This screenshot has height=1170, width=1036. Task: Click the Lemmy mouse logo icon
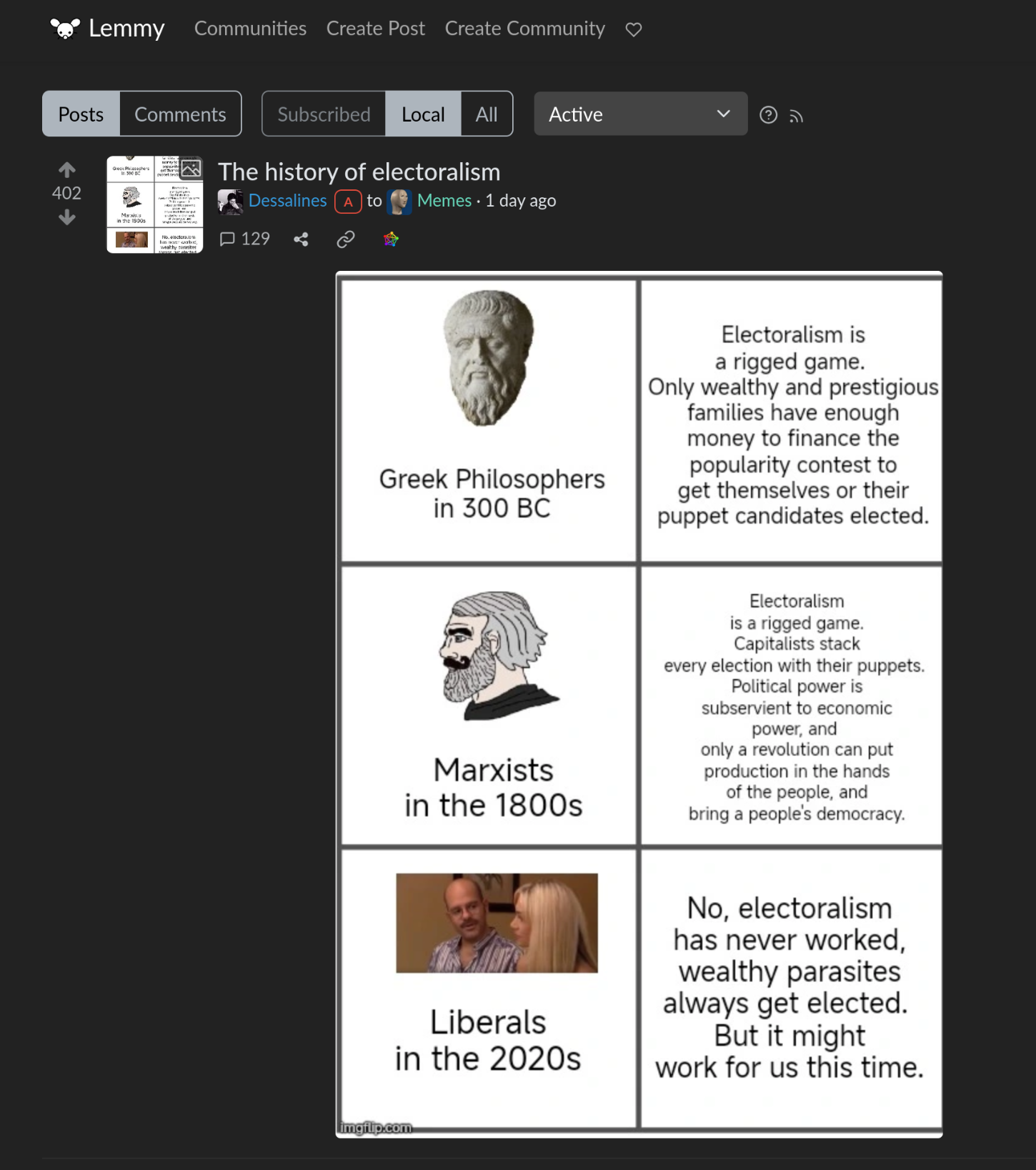click(x=65, y=29)
